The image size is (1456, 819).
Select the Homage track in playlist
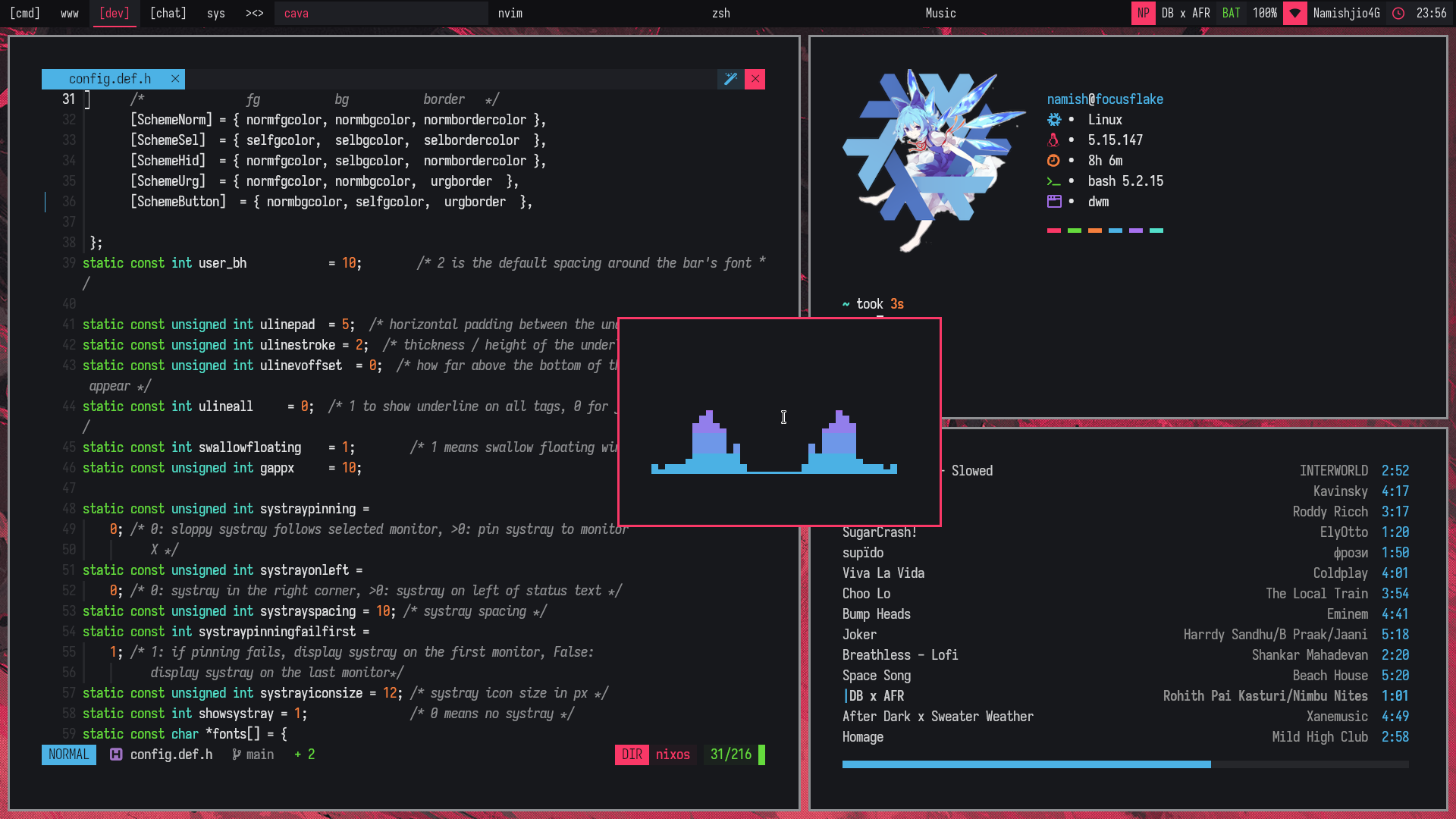pyautogui.click(x=1125, y=737)
